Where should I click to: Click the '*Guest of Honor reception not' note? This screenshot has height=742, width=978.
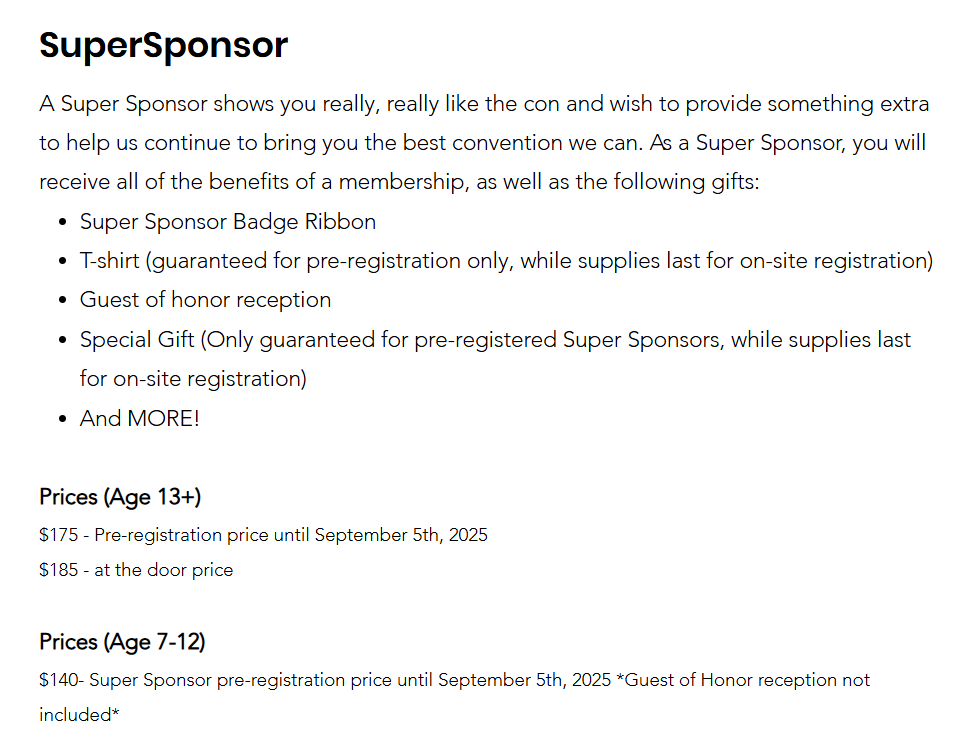pos(743,680)
